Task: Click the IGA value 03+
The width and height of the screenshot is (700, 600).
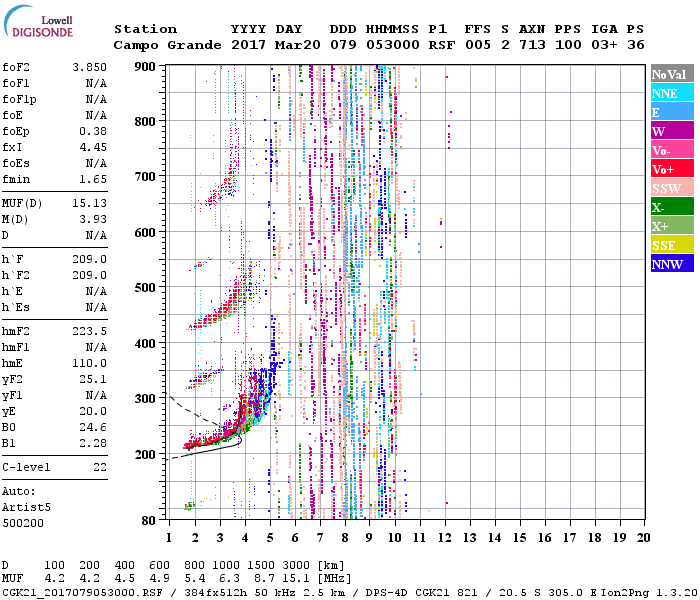Action: click(x=604, y=45)
